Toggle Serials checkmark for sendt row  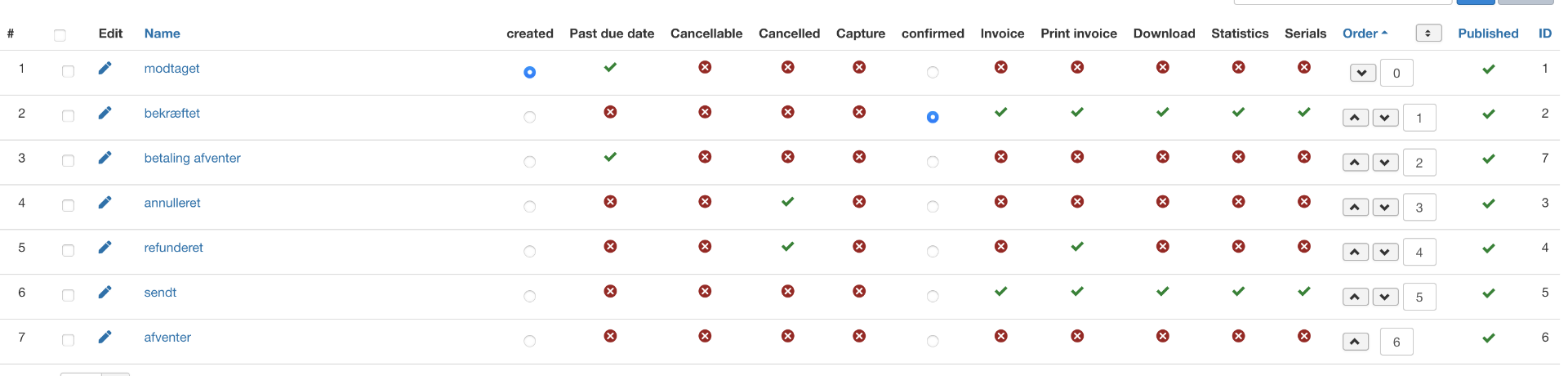pos(1304,292)
